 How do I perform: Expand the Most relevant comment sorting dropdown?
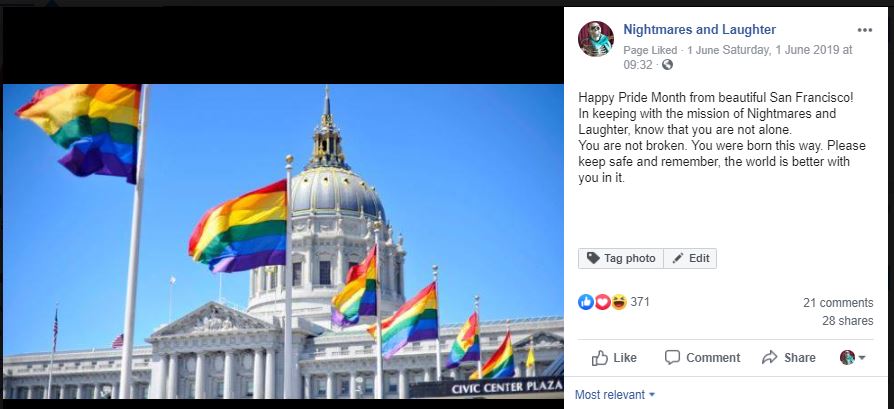(615, 395)
